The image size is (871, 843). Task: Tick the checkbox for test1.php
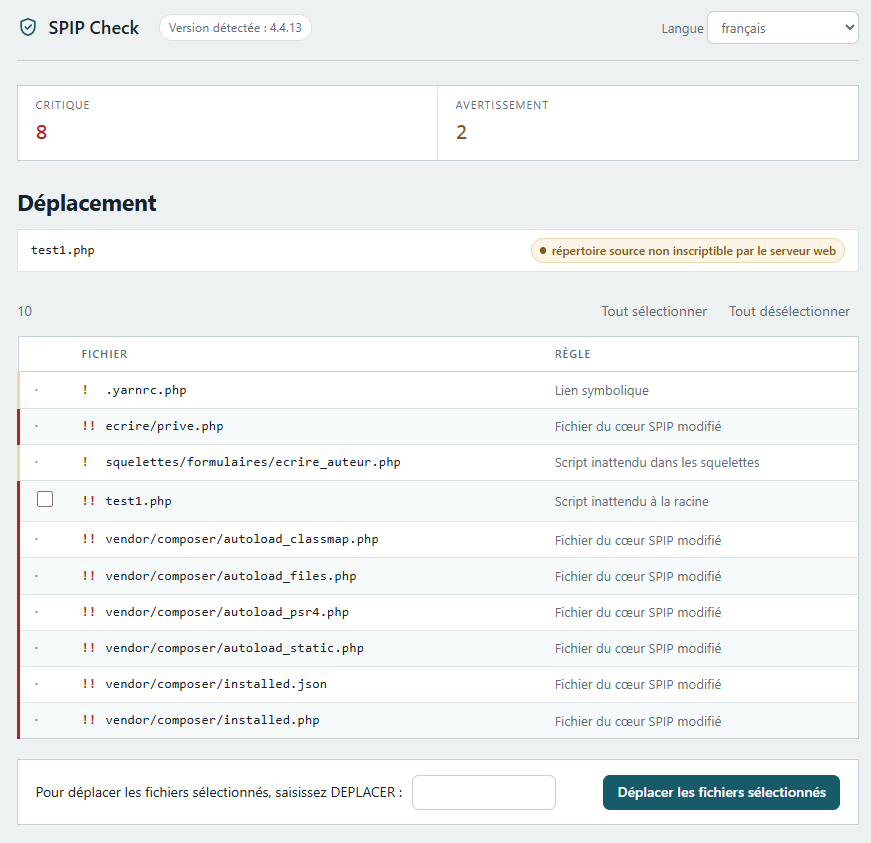pos(45,499)
